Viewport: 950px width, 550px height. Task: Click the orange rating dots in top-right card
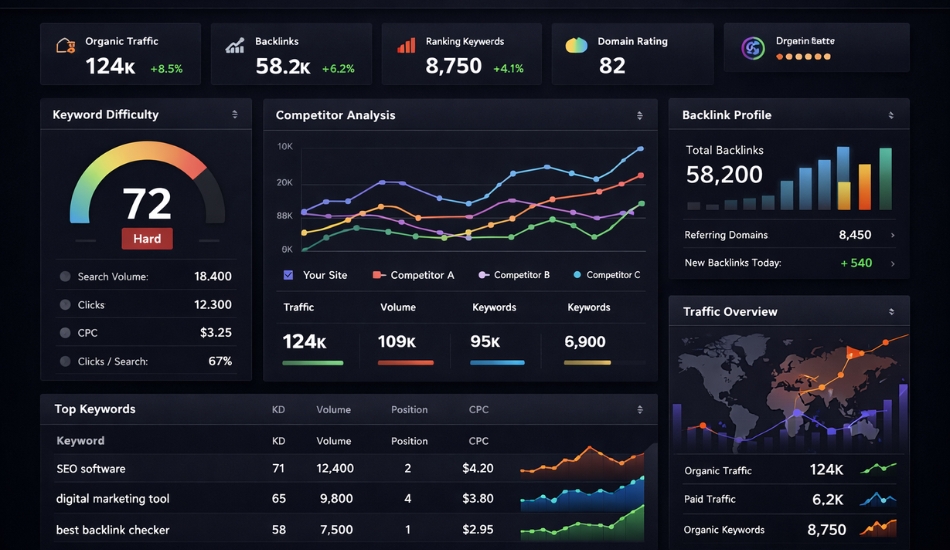pyautogui.click(x=803, y=57)
